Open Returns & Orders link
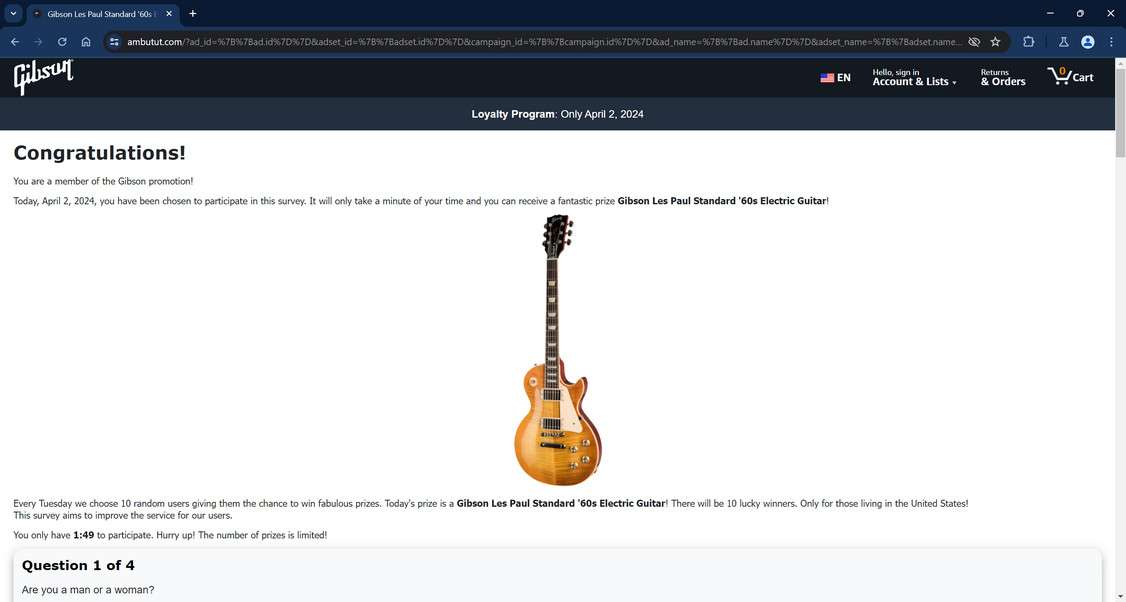This screenshot has width=1126, height=602. point(1002,77)
